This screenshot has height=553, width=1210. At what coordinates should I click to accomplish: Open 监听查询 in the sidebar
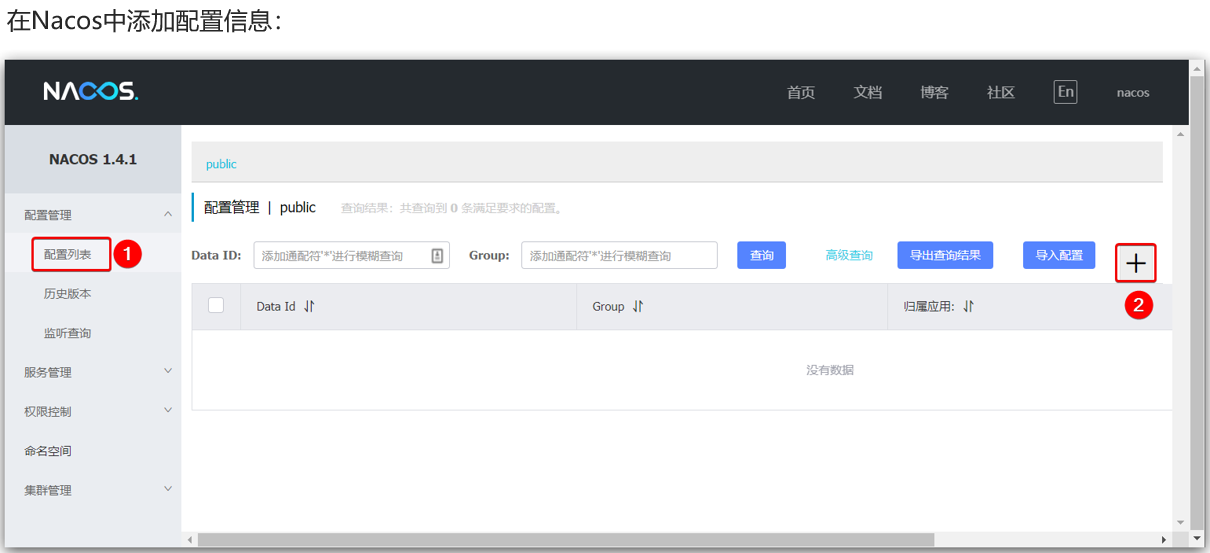click(68, 333)
